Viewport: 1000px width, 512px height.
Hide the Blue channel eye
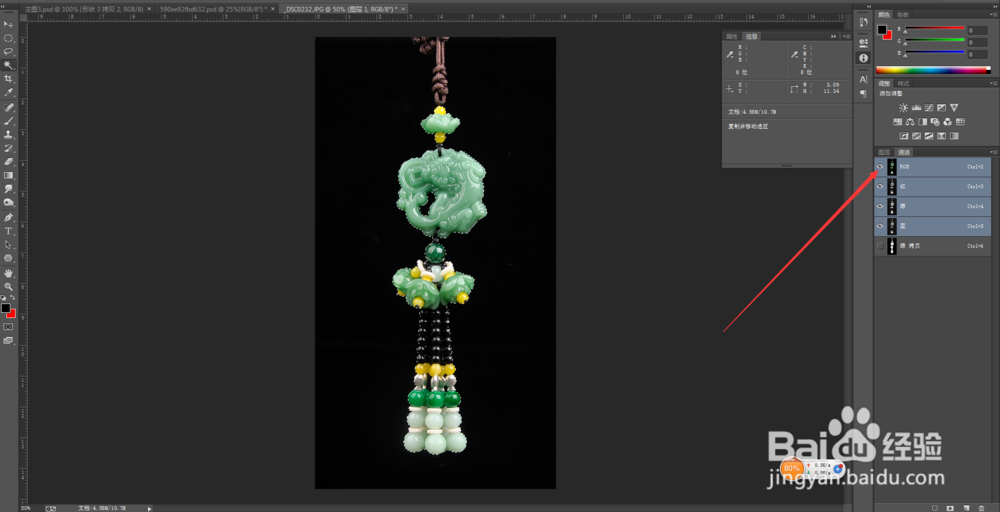tap(880, 226)
